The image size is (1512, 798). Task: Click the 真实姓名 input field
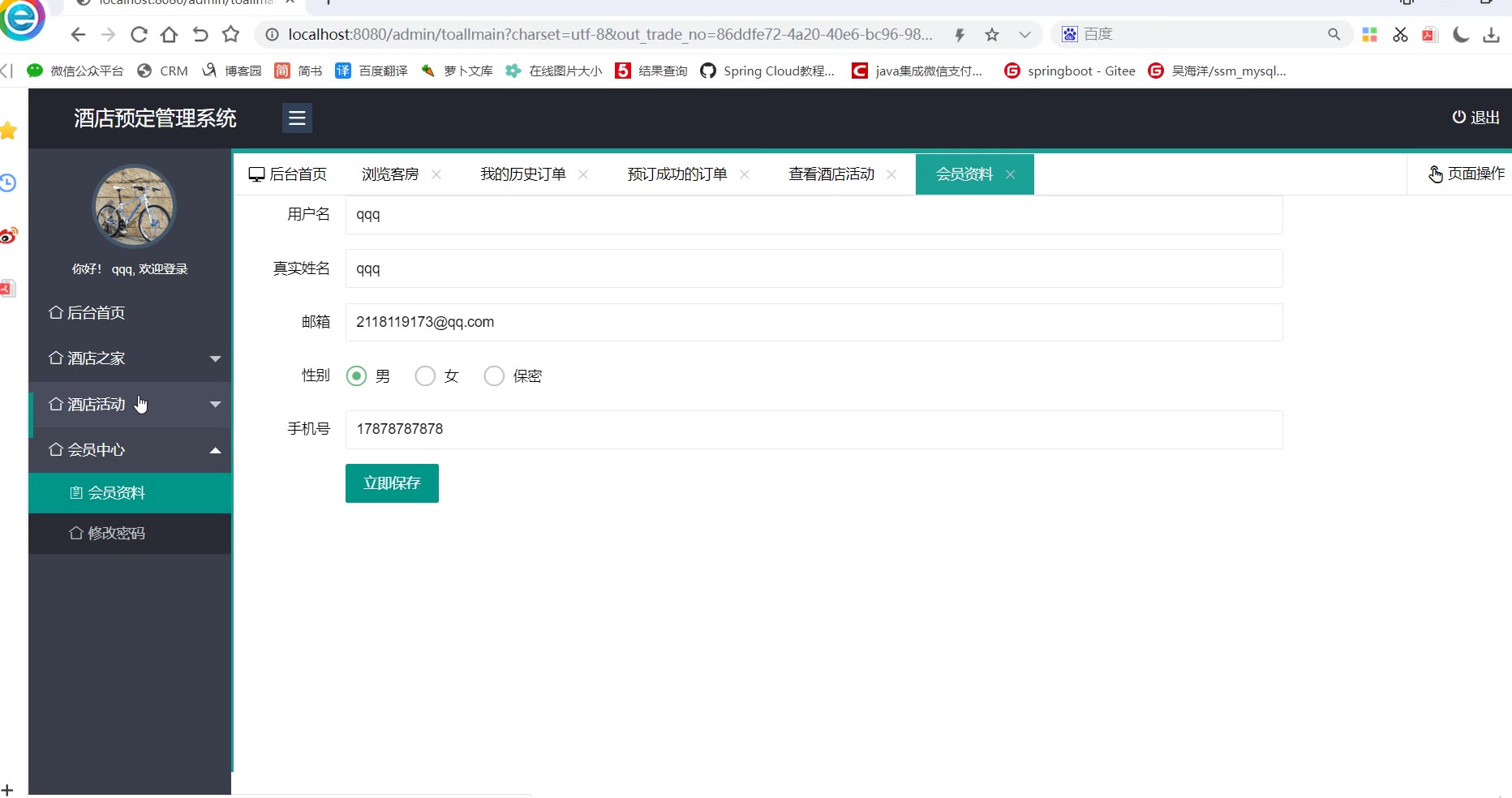(814, 268)
